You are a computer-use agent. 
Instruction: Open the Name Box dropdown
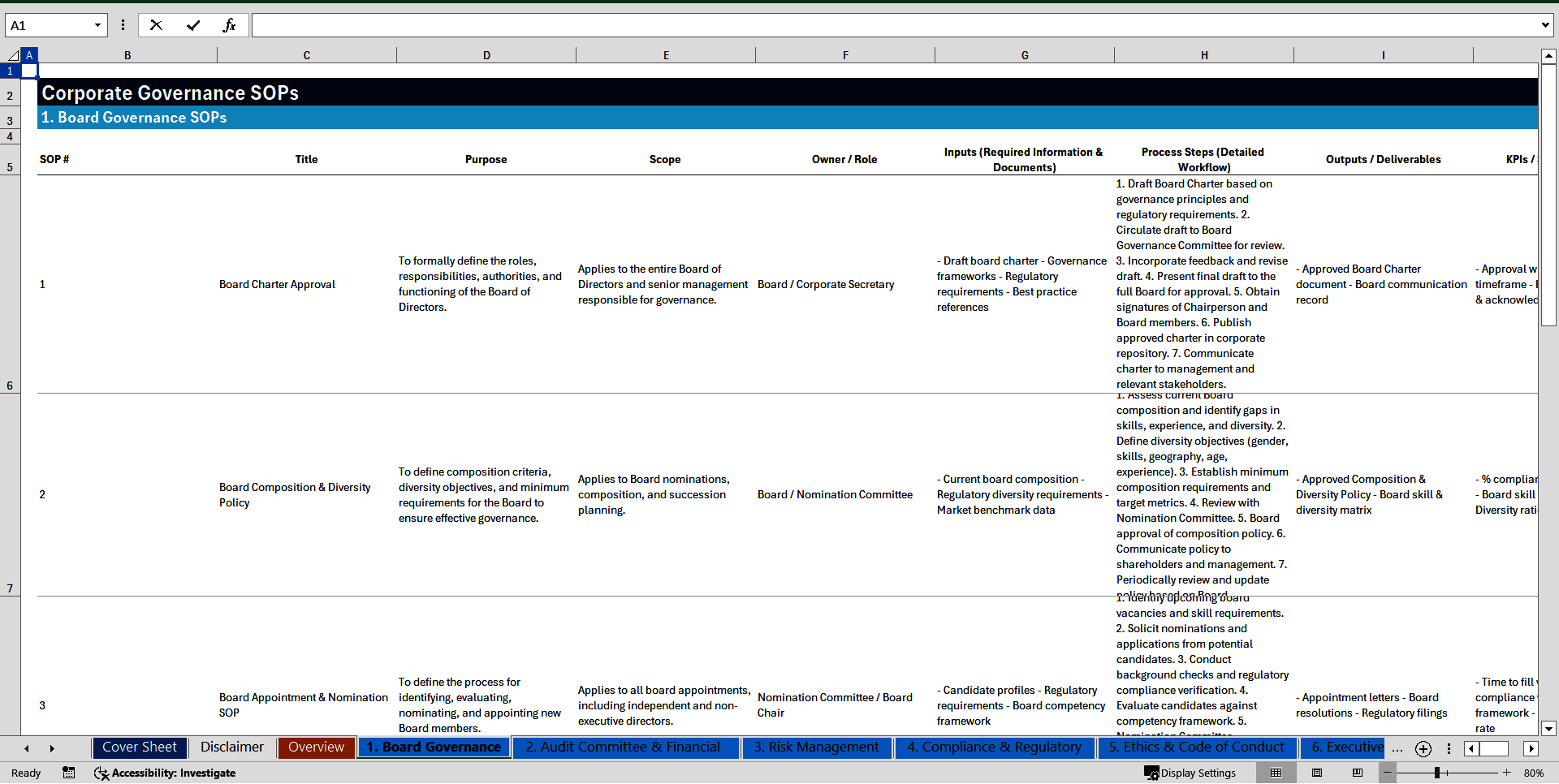tap(97, 25)
